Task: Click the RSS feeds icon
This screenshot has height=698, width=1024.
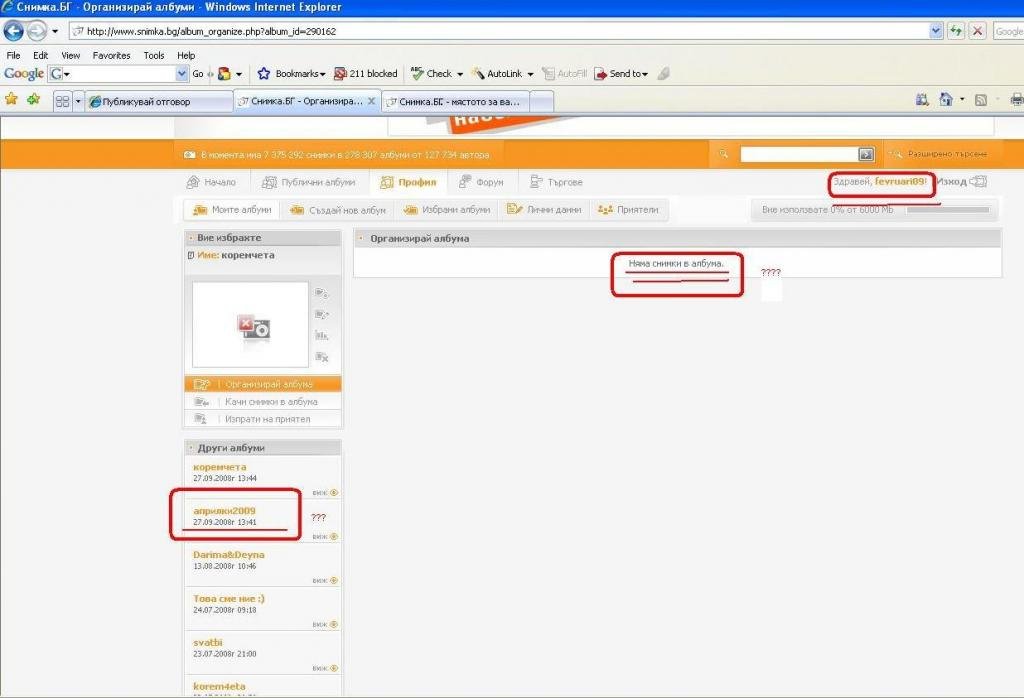Action: tap(981, 100)
